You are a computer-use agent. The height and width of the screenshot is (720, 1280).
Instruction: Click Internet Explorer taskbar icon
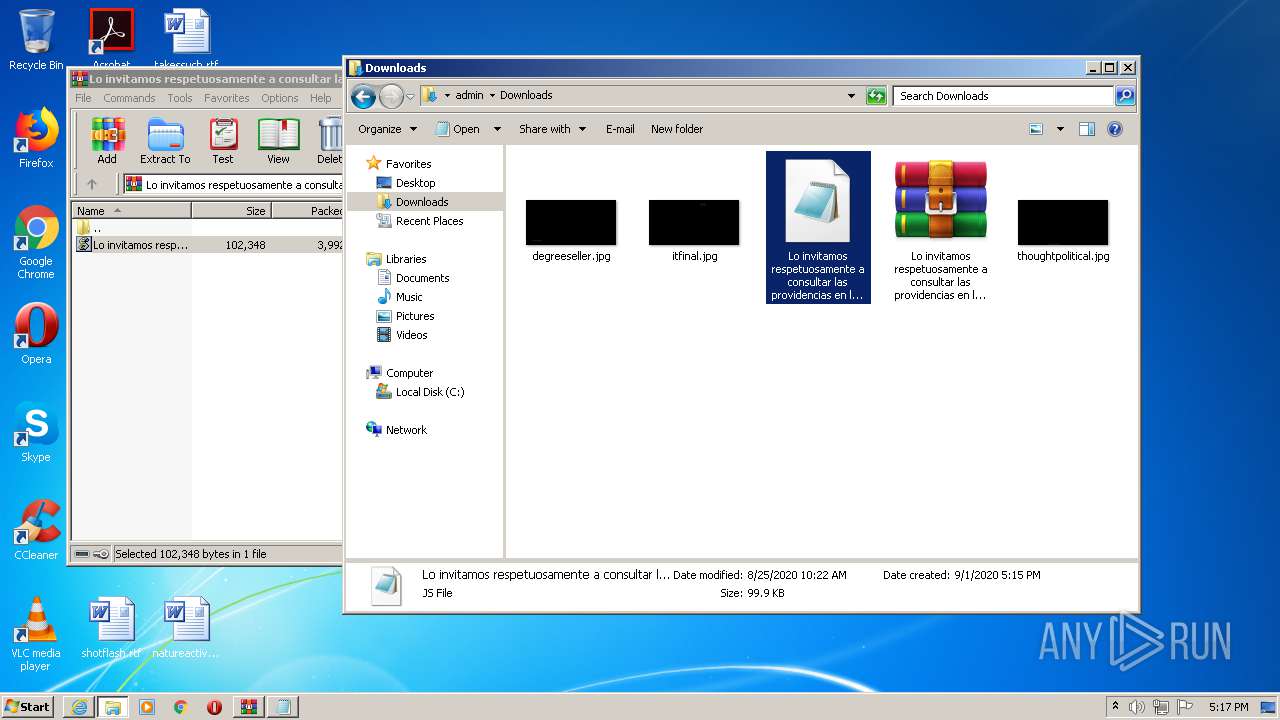[x=79, y=707]
